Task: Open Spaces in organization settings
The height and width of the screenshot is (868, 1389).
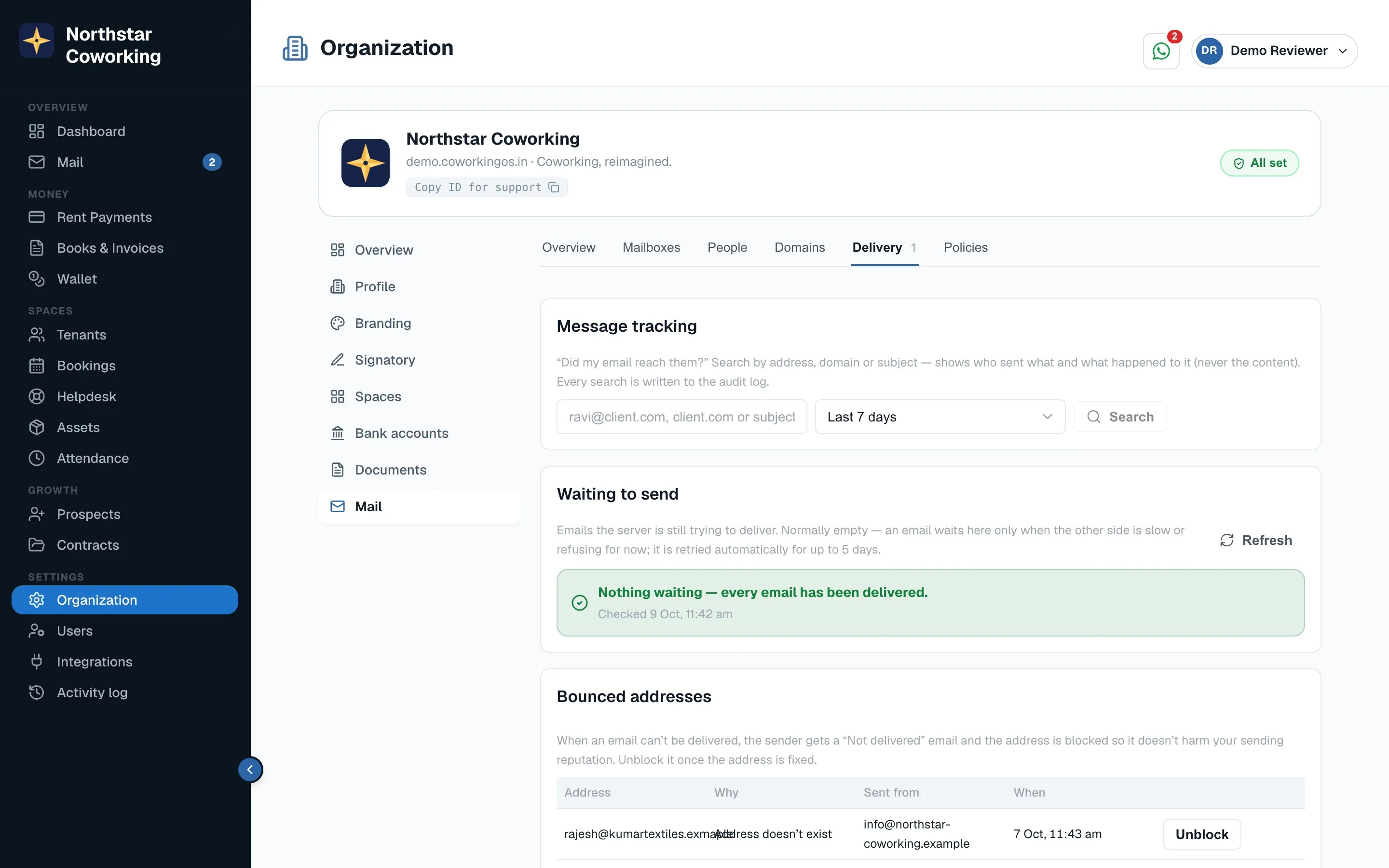Action: point(420,397)
